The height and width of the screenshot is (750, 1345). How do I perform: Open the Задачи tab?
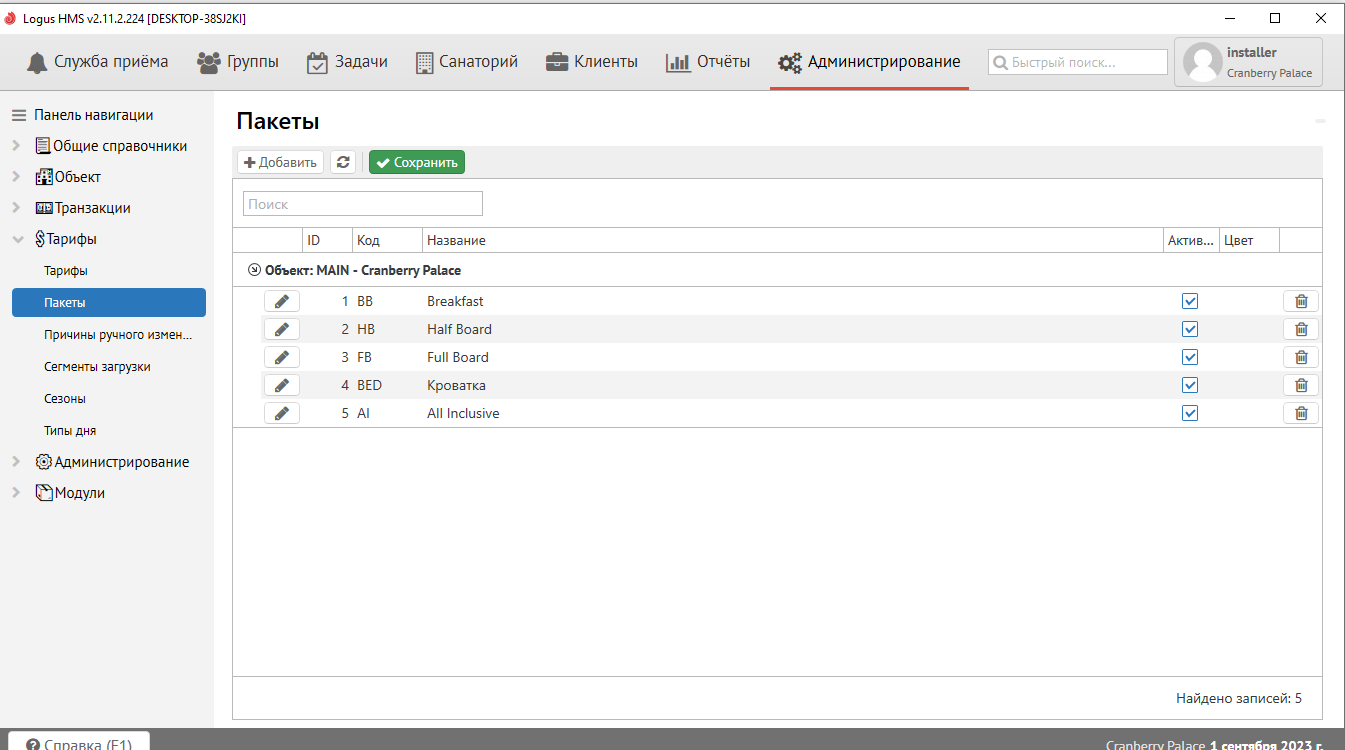tap(347, 62)
